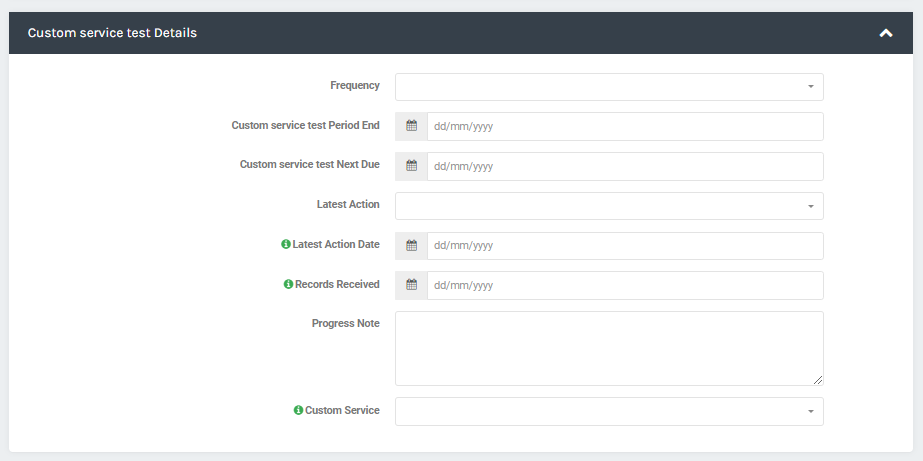Open calendar icon for Period End date
923x461 pixels.
pyautogui.click(x=411, y=126)
